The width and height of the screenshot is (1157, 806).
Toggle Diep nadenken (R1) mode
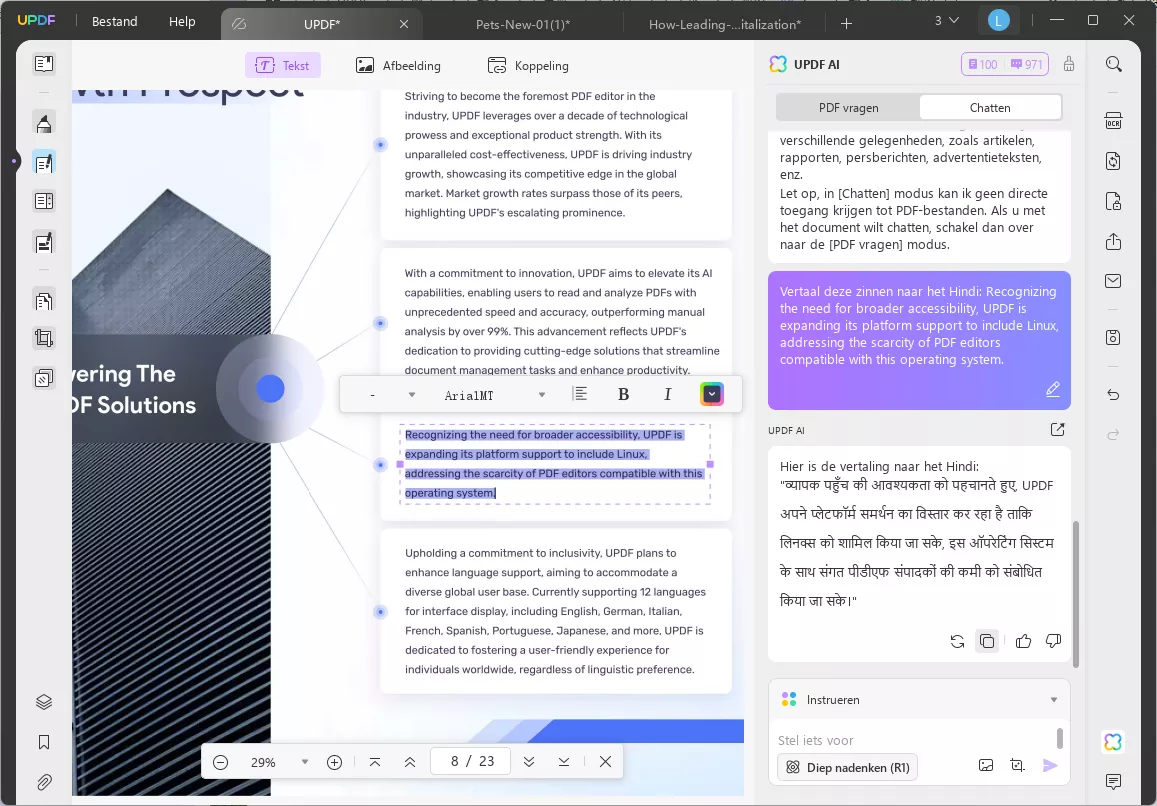[x=847, y=768]
